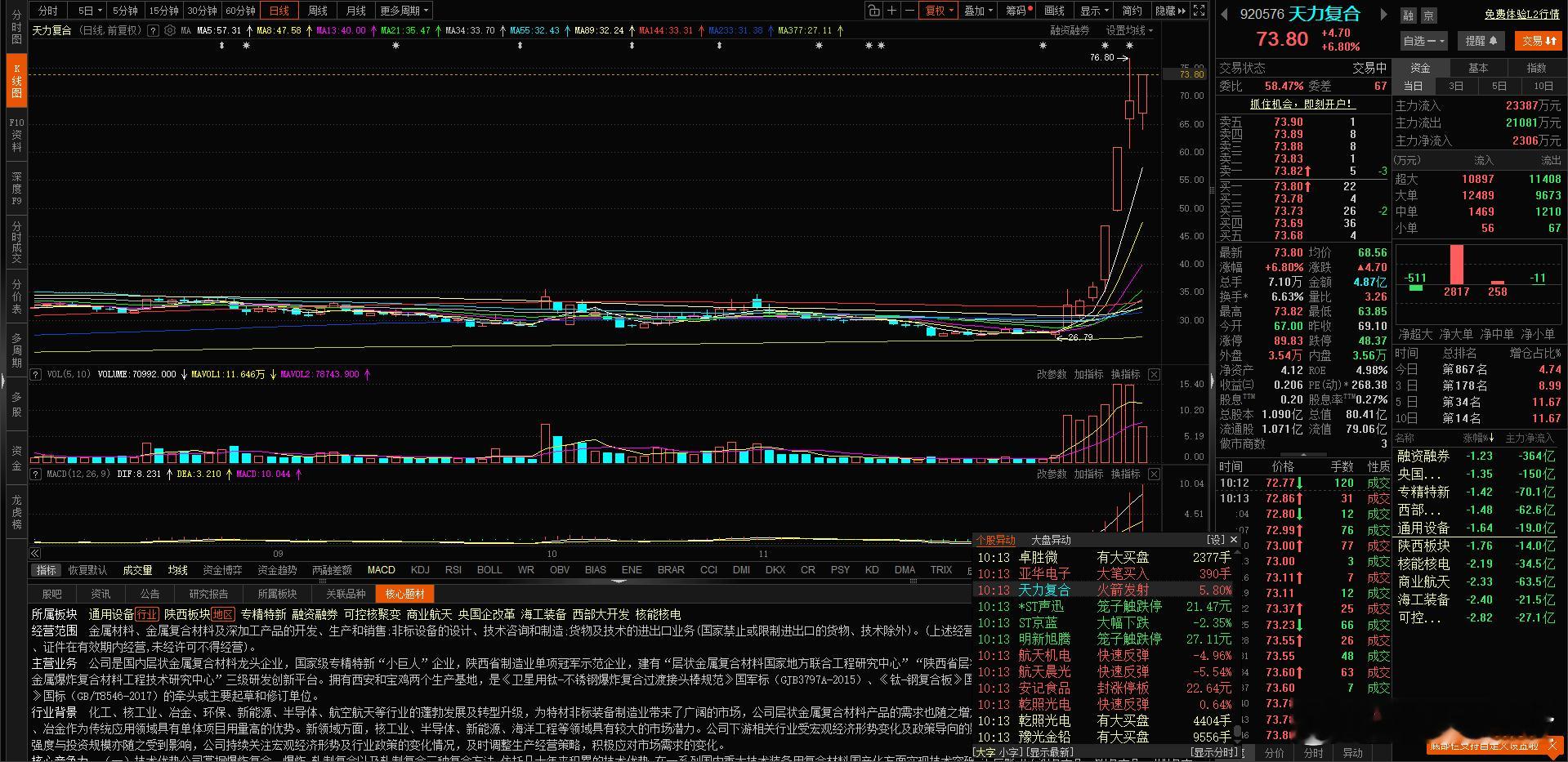This screenshot has height=762, width=1568.
Task: Open the KDJ indicator tab
Action: [419, 569]
